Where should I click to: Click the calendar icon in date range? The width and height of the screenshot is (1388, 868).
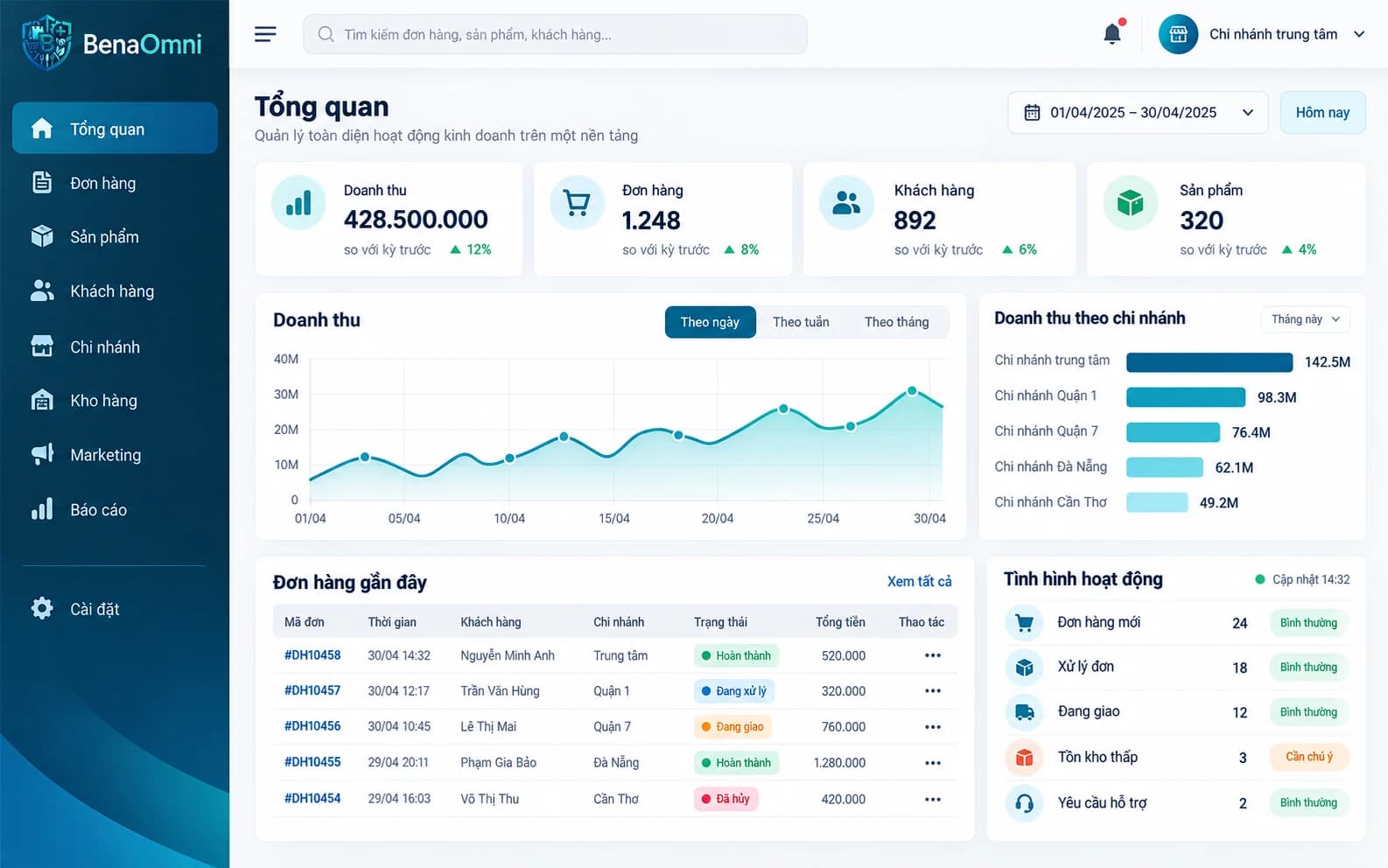(x=1032, y=113)
